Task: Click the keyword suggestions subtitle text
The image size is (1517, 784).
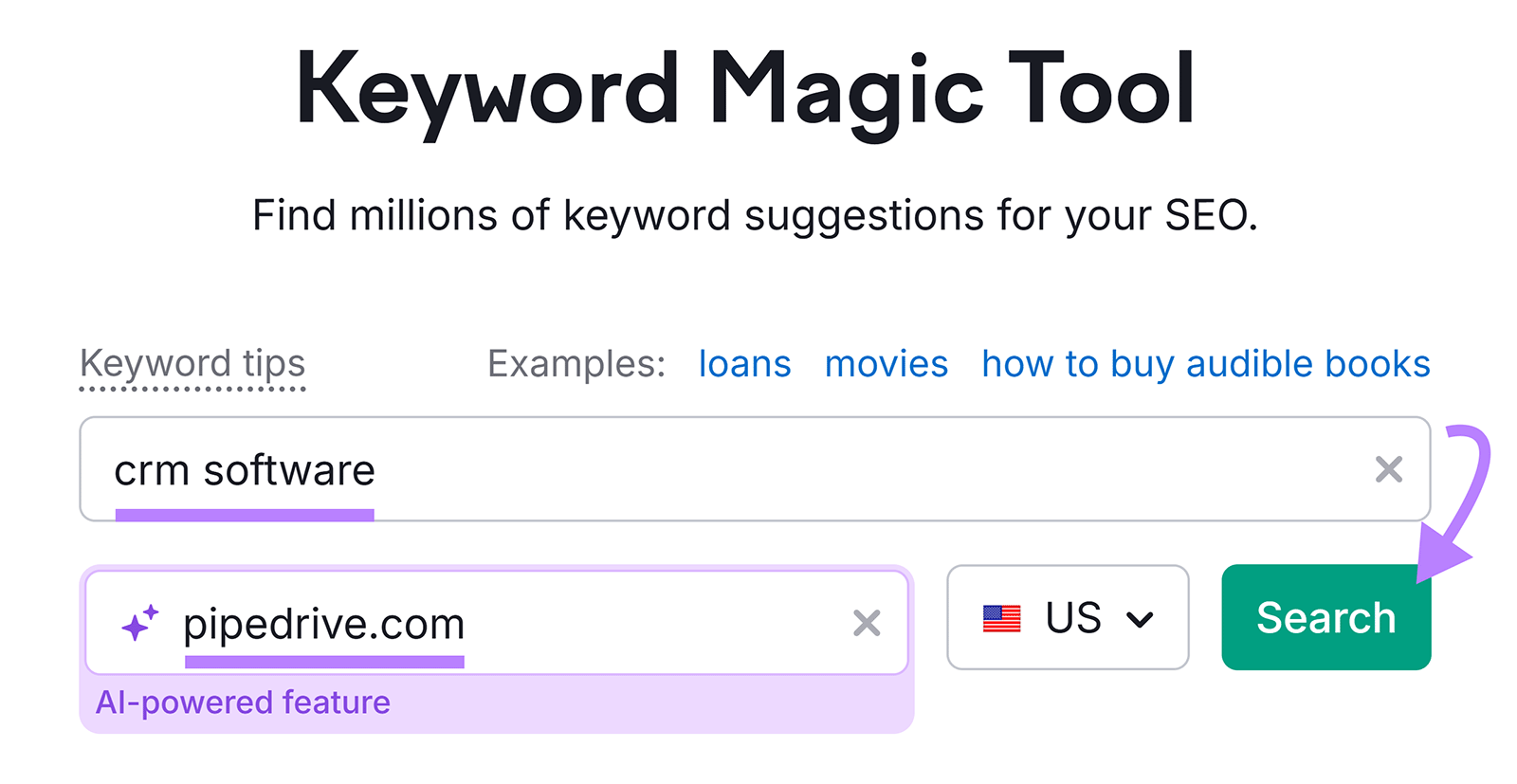Action: pos(755,215)
